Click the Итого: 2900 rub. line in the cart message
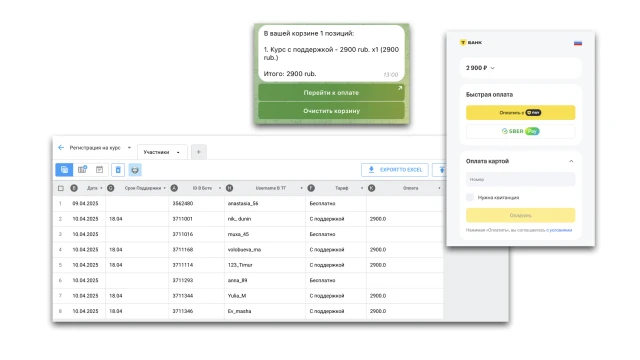Viewport: 640px width, 360px height. point(290,74)
